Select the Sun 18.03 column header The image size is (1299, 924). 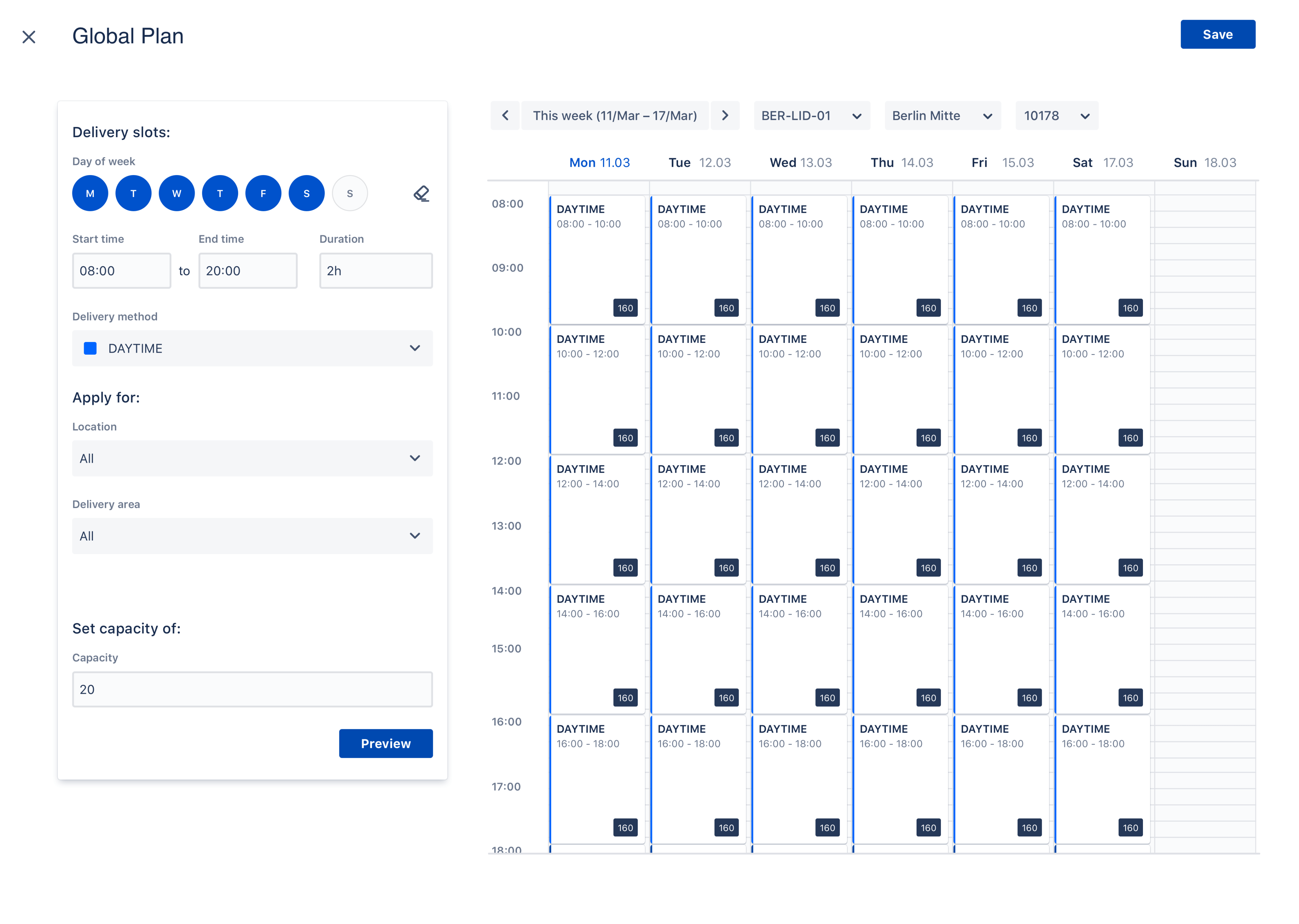point(1204,163)
